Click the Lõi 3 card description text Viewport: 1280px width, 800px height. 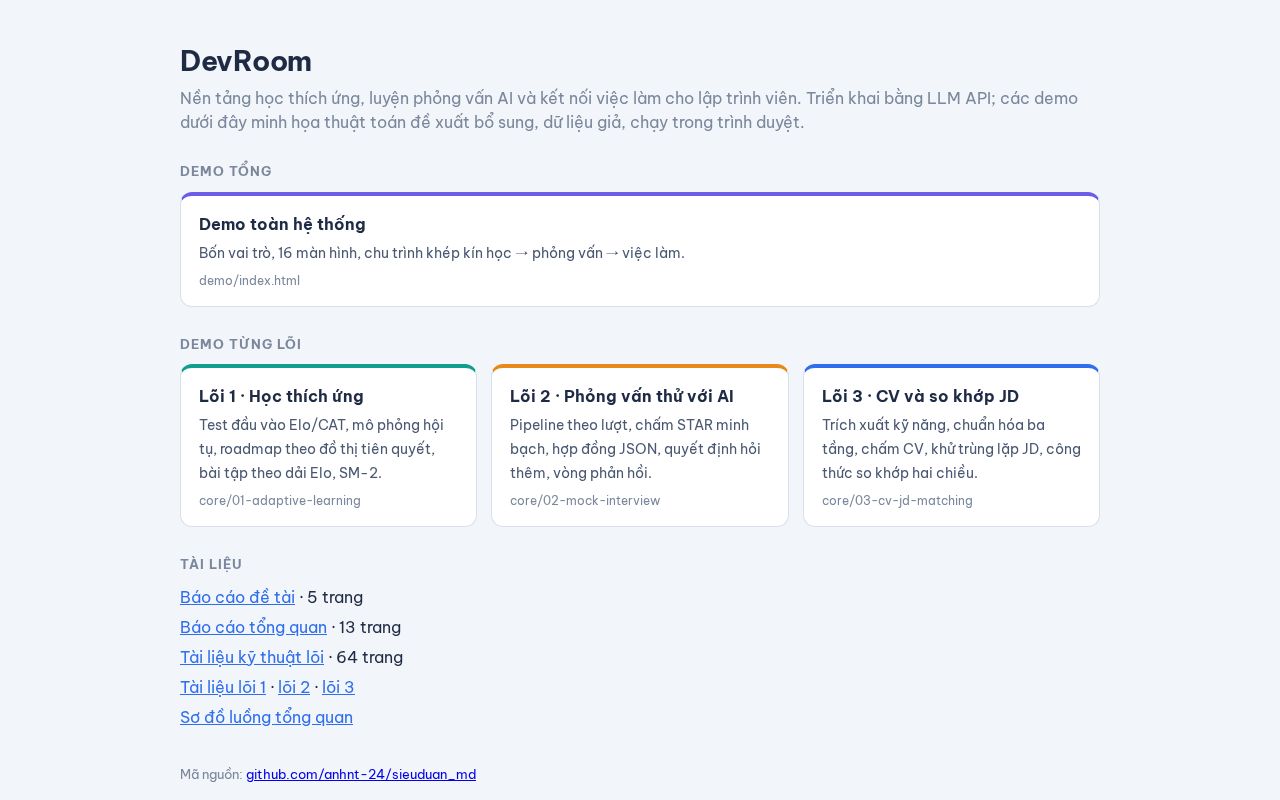click(x=951, y=449)
